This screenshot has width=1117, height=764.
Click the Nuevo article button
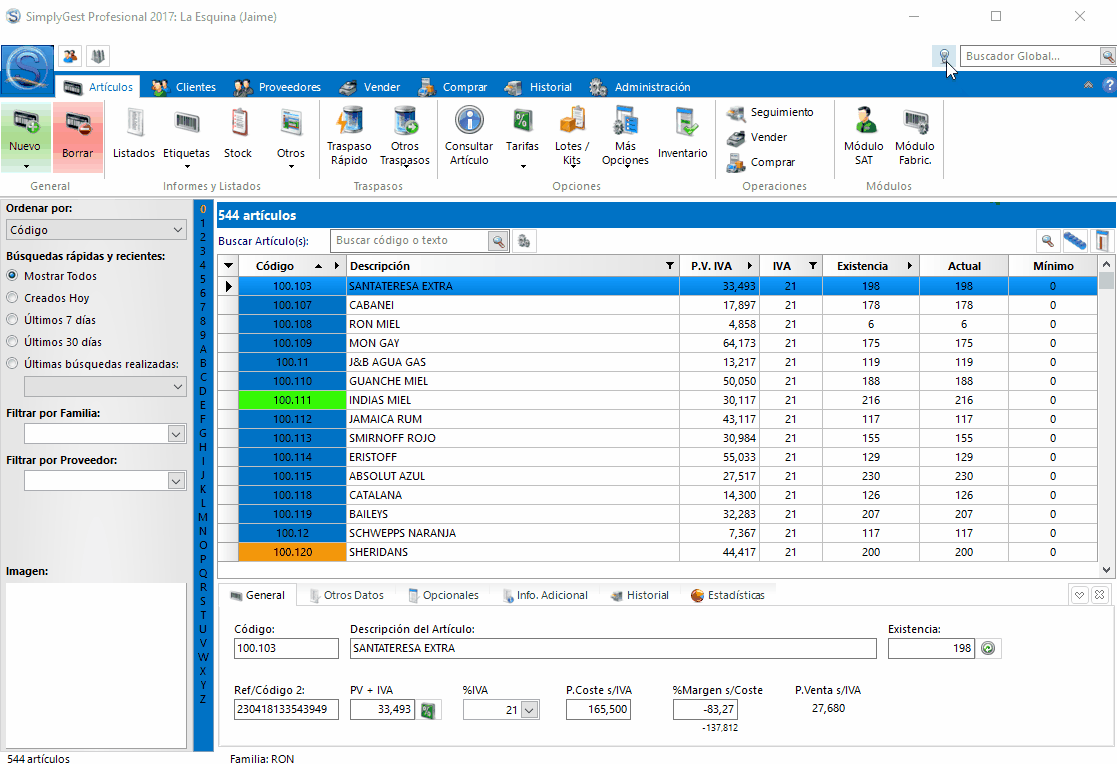pyautogui.click(x=26, y=136)
